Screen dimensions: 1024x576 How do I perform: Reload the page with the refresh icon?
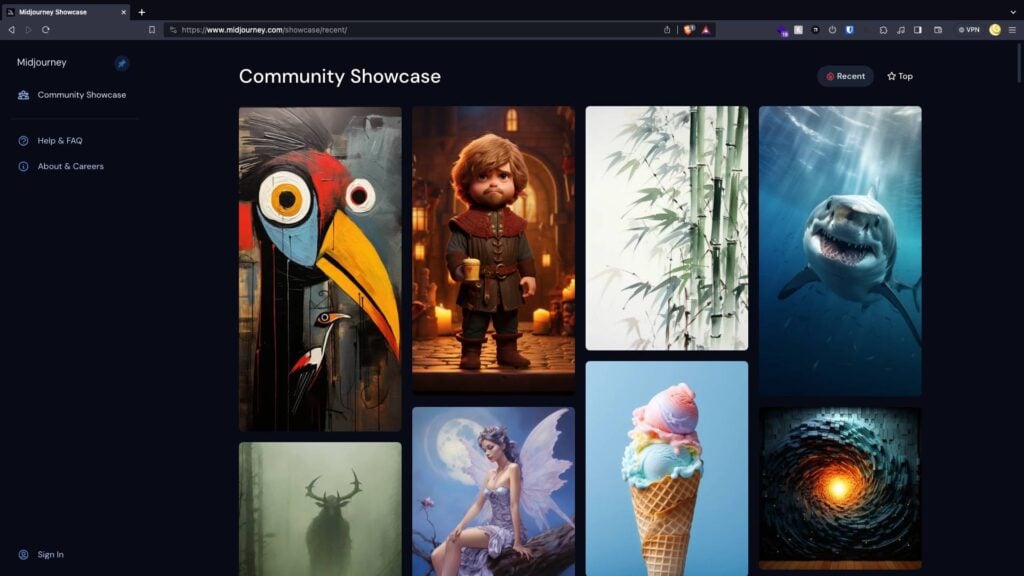point(45,30)
